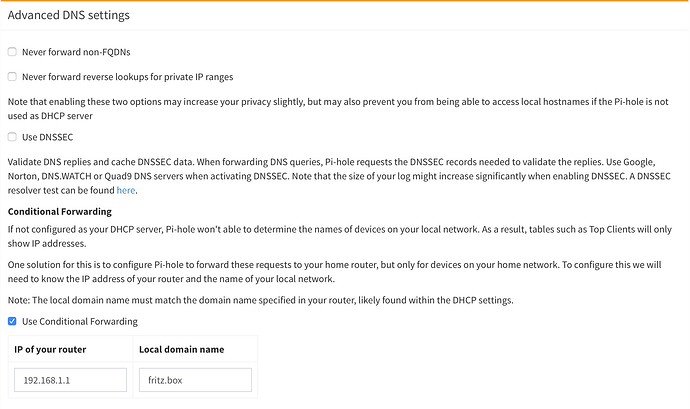690x409 pixels.
Task: Click the 'Use Conditional Forwarding' label text
Action: 79,321
